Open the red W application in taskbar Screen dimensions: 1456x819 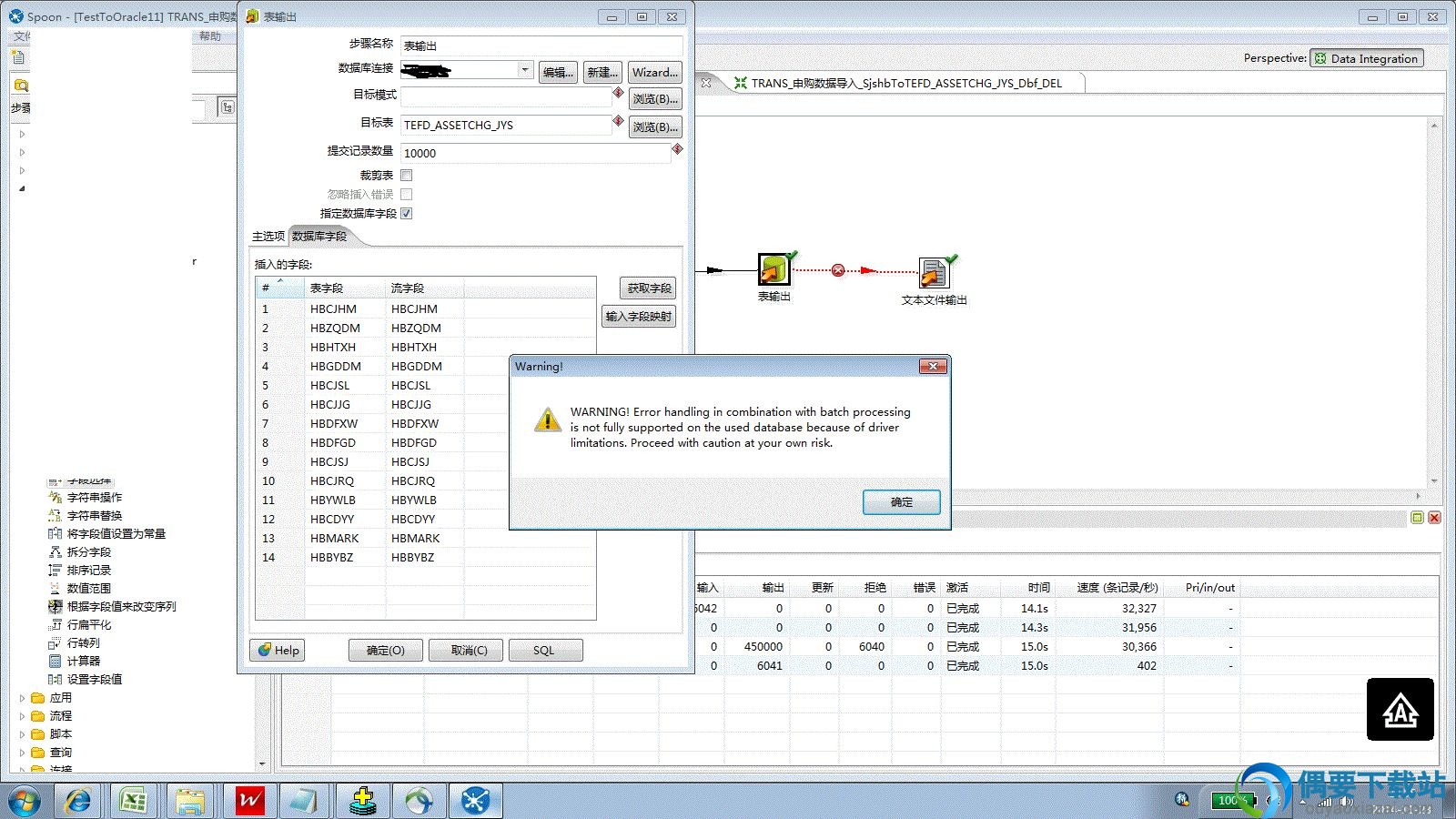[x=249, y=801]
